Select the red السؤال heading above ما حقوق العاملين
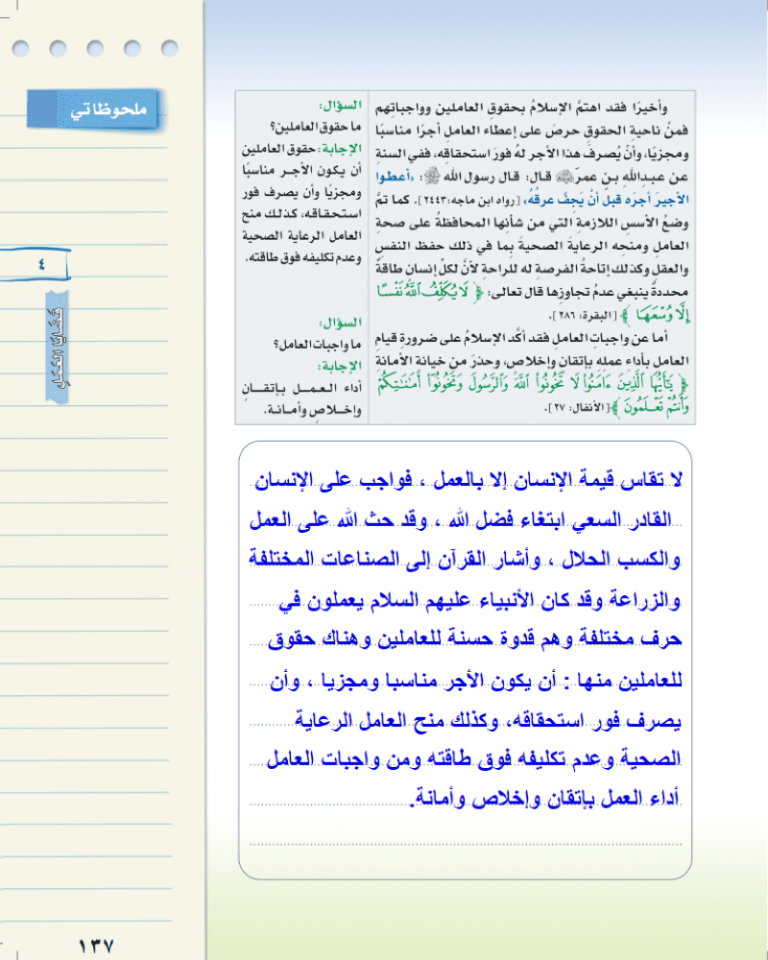The height and width of the screenshot is (960, 768). click(x=334, y=105)
